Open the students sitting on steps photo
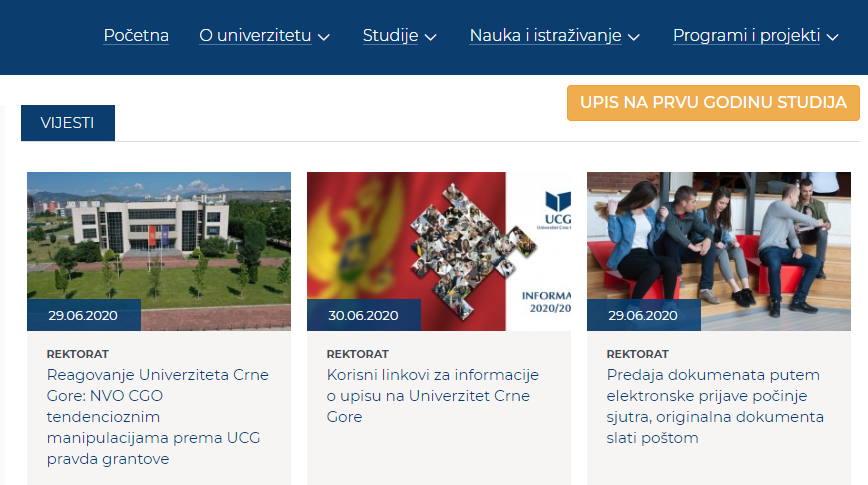The image size is (868, 485). 719,251
